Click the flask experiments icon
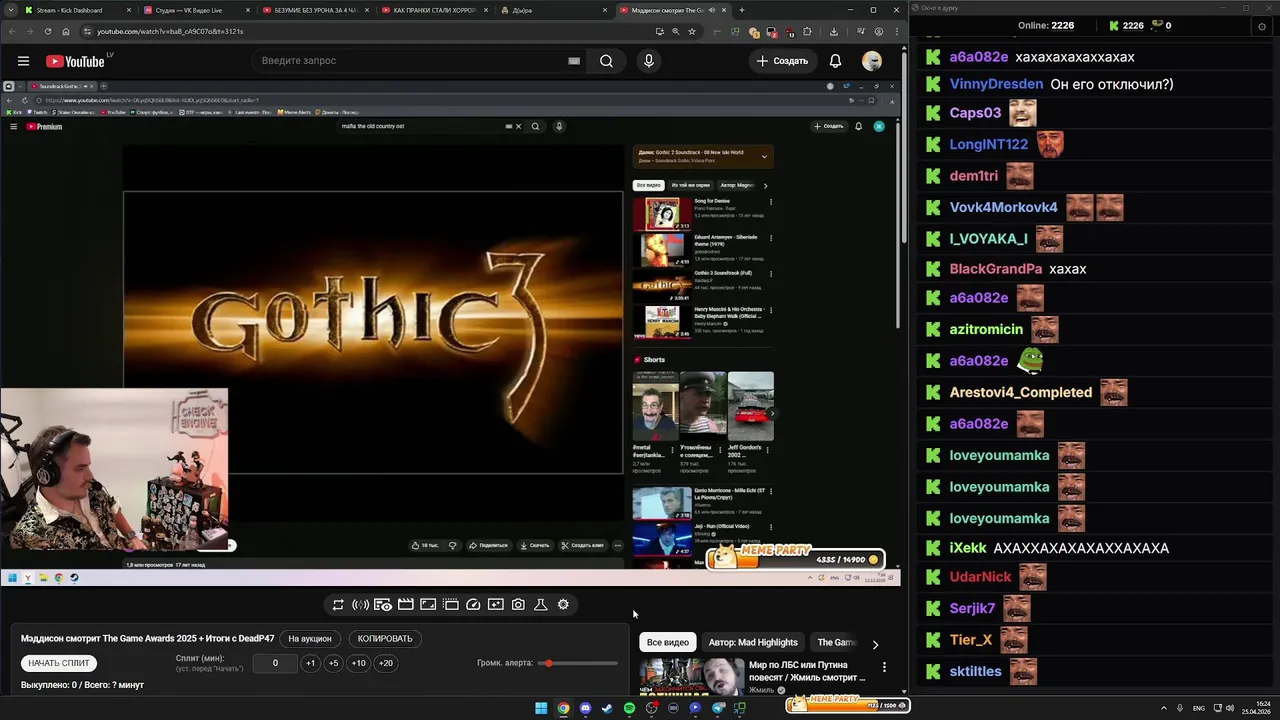 pos(541,604)
